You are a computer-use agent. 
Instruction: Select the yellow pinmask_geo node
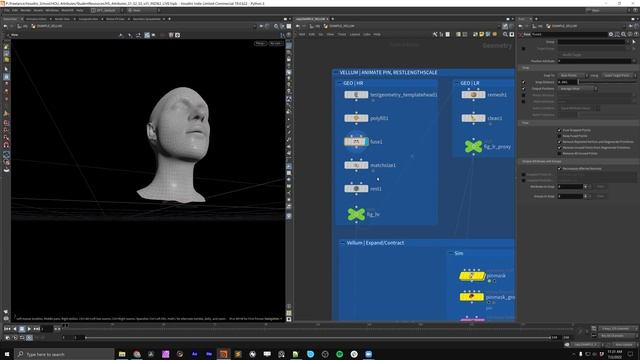click(x=472, y=297)
